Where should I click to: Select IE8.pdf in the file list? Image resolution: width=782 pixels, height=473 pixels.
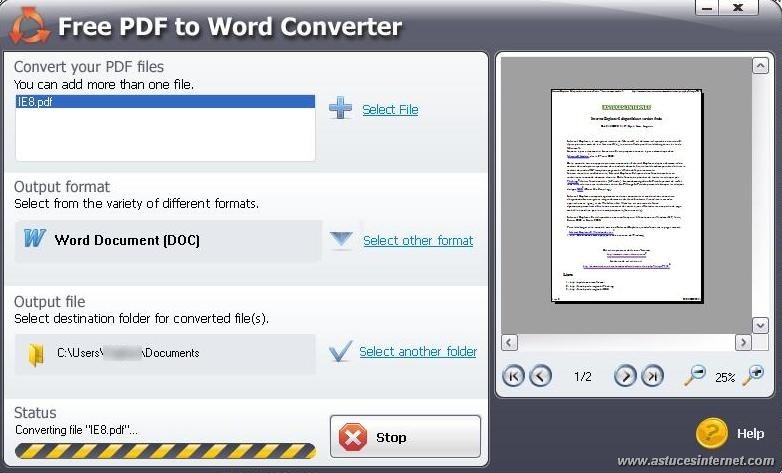point(166,102)
